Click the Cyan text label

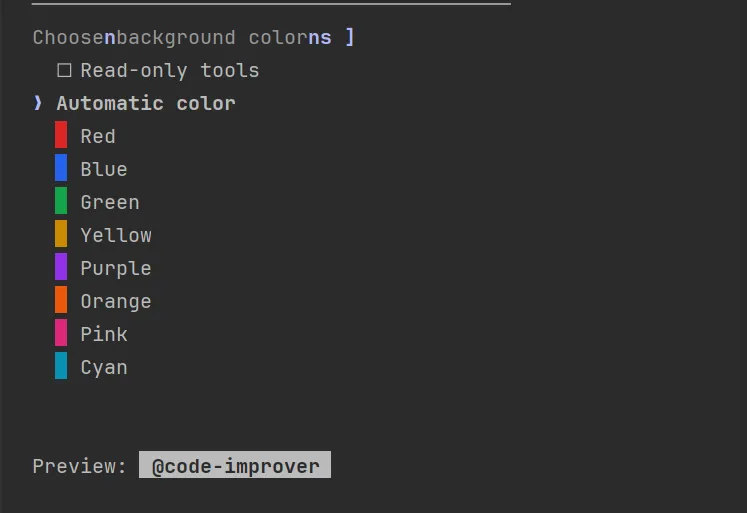104,367
